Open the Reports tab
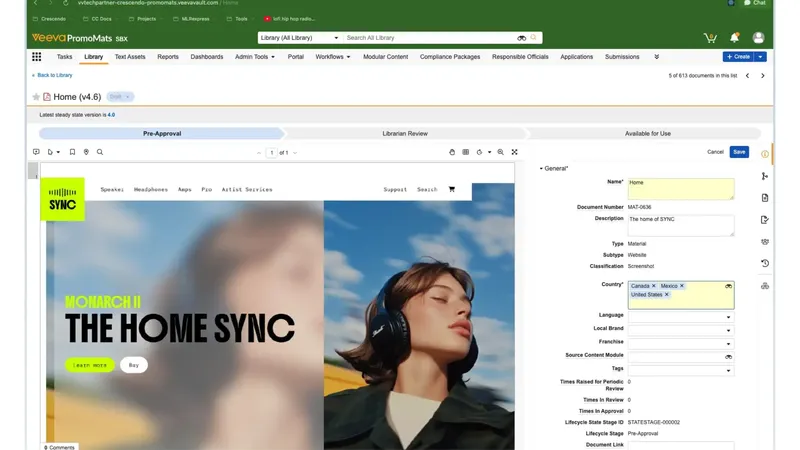The image size is (800, 450). point(168,57)
